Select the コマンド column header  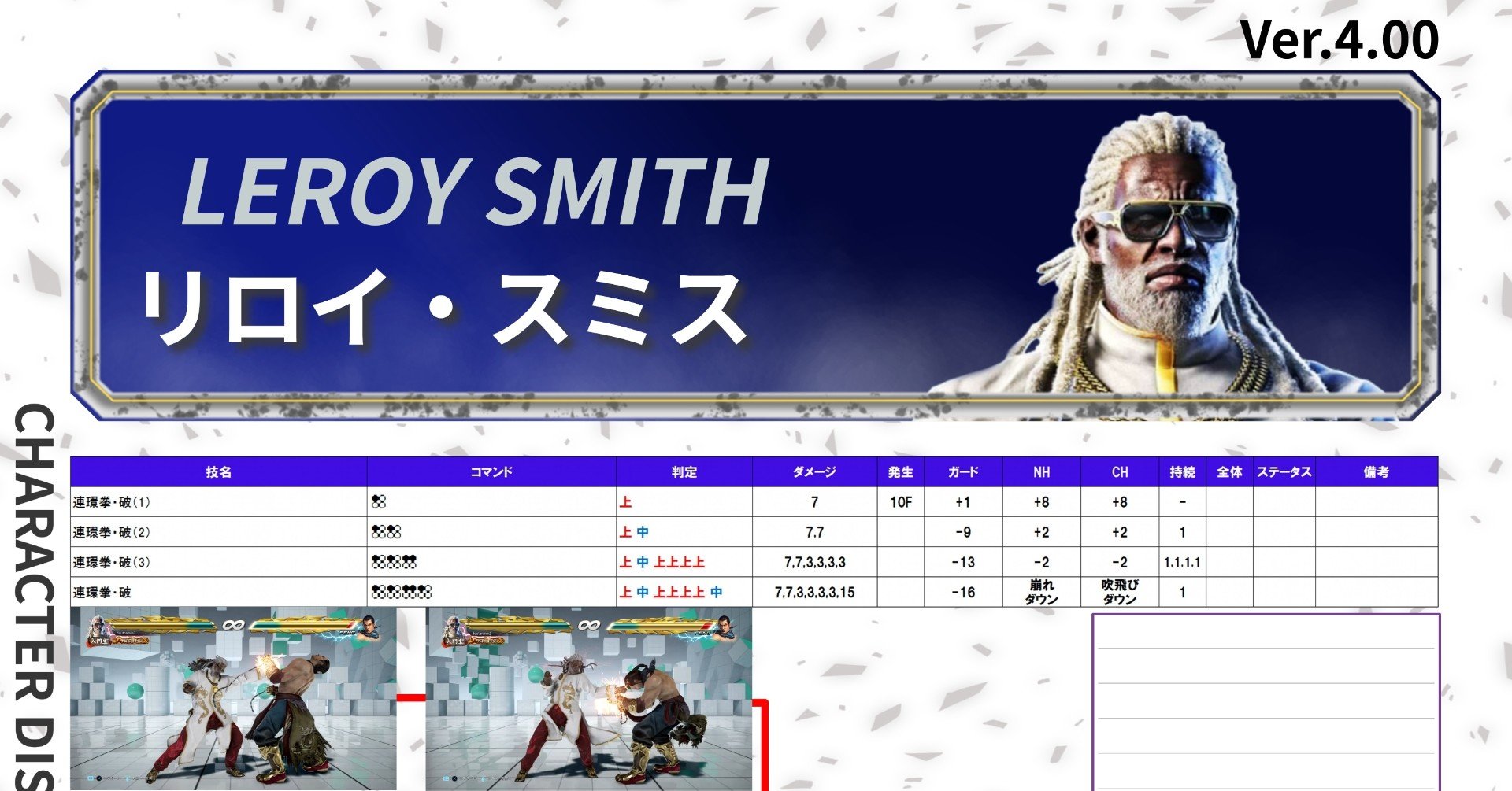pos(491,472)
